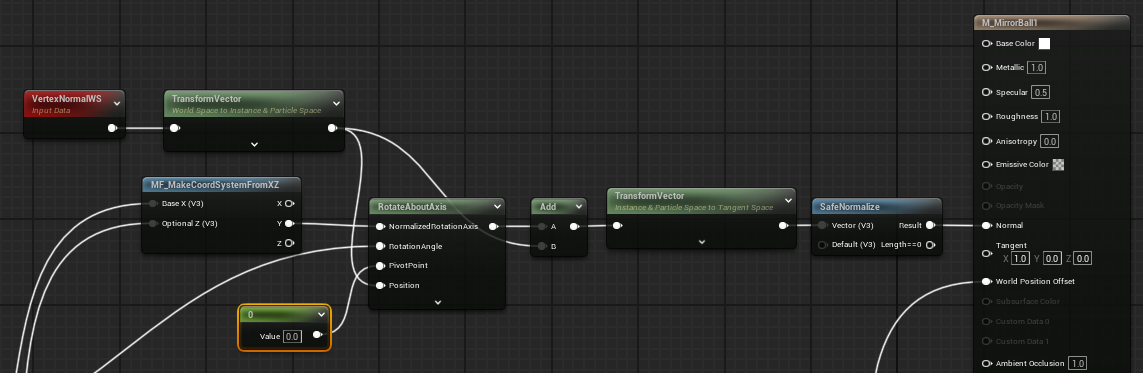The width and height of the screenshot is (1143, 373).
Task: Click the Optional Z (V3) input pin
Action: tap(153, 223)
